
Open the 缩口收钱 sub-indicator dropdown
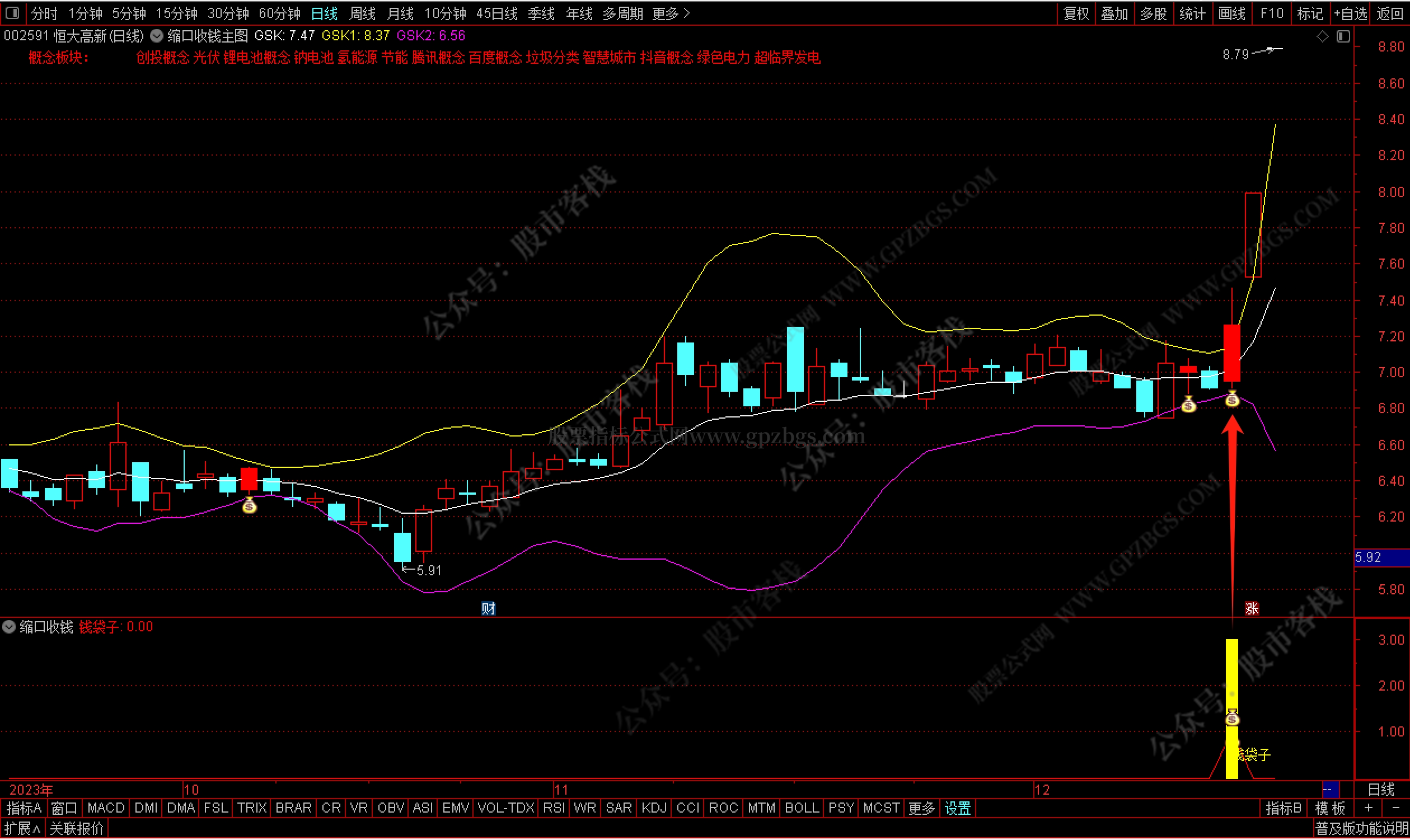[x=9, y=627]
